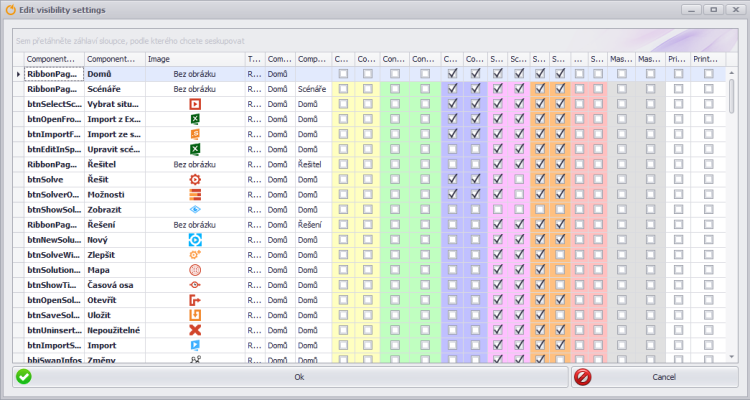
Task: Click the Mapa row map icon
Action: (x=195, y=270)
